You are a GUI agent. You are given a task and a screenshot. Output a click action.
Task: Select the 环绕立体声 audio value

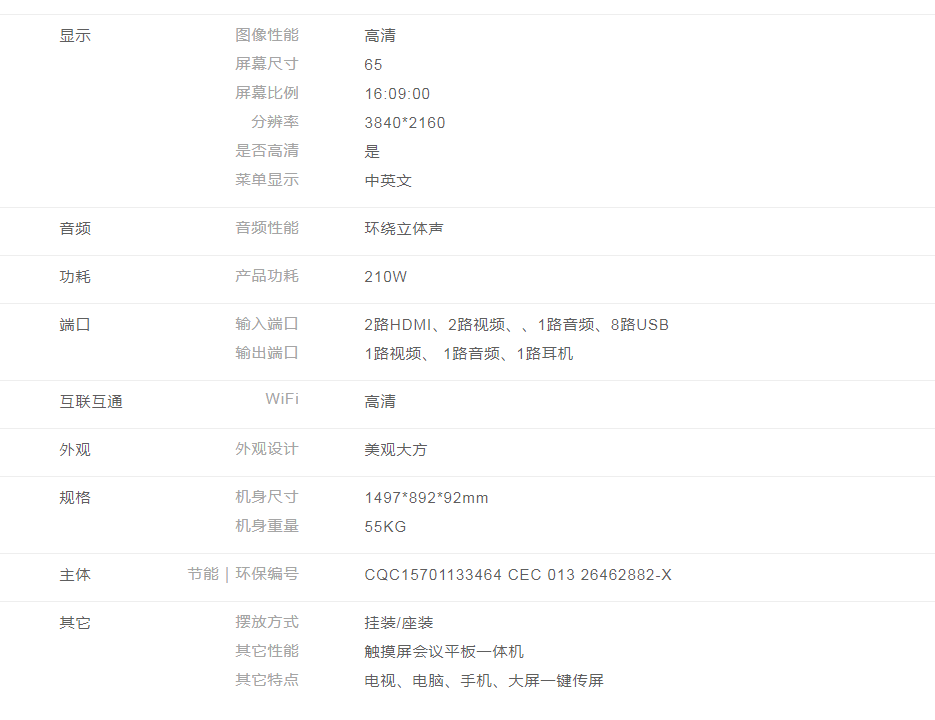click(x=404, y=229)
